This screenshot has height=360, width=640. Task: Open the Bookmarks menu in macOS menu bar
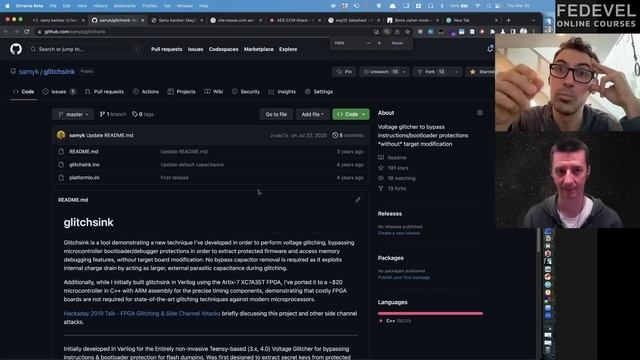(x=124, y=6)
